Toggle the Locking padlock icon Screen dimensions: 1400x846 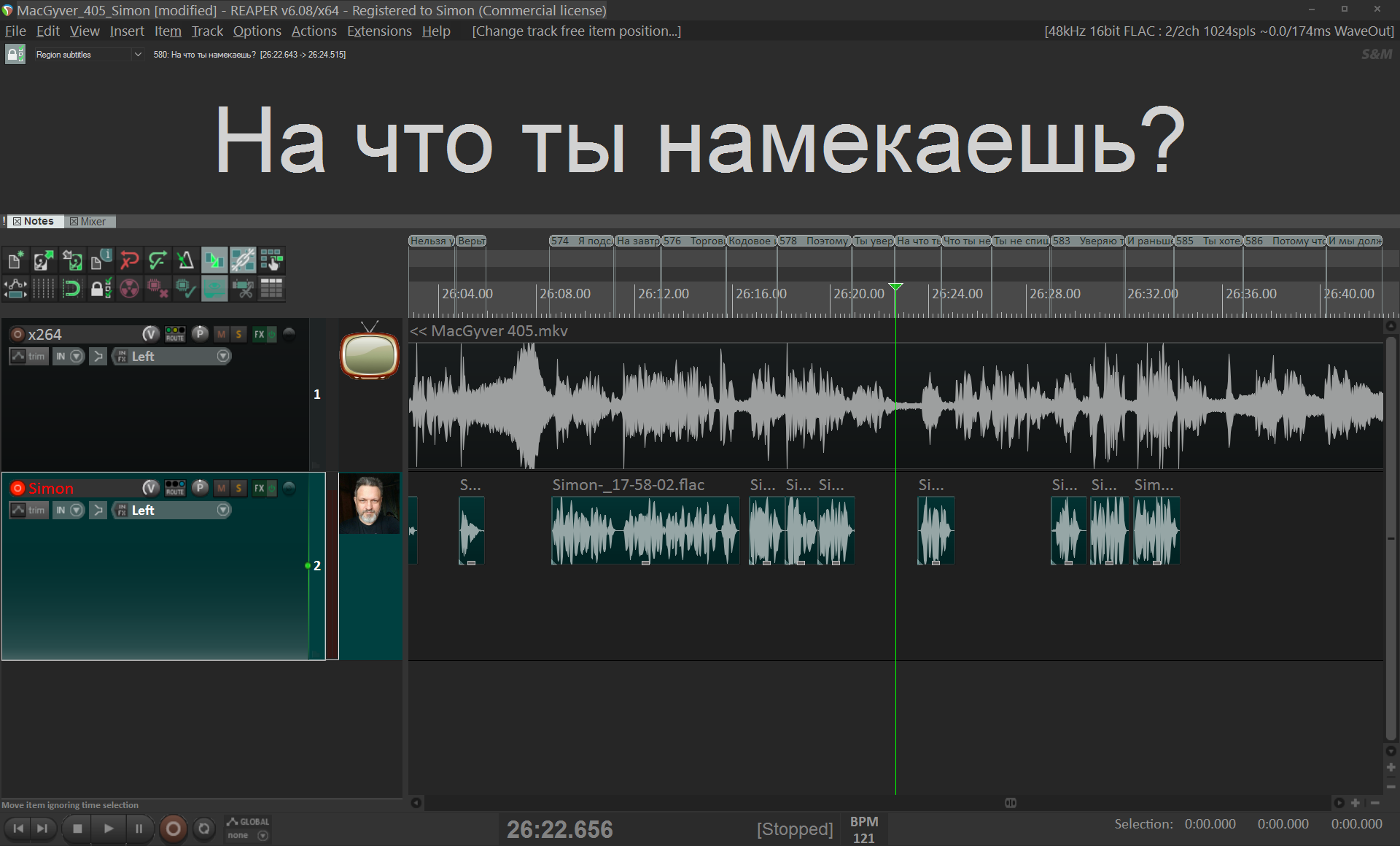[101, 289]
